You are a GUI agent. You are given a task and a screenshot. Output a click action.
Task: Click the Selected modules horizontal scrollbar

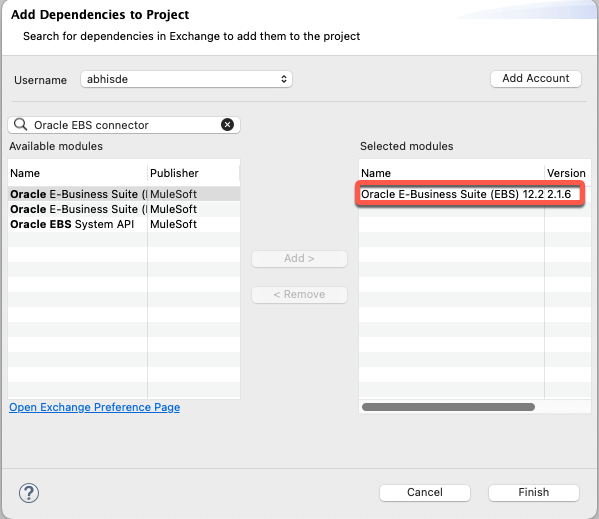[x=448, y=407]
